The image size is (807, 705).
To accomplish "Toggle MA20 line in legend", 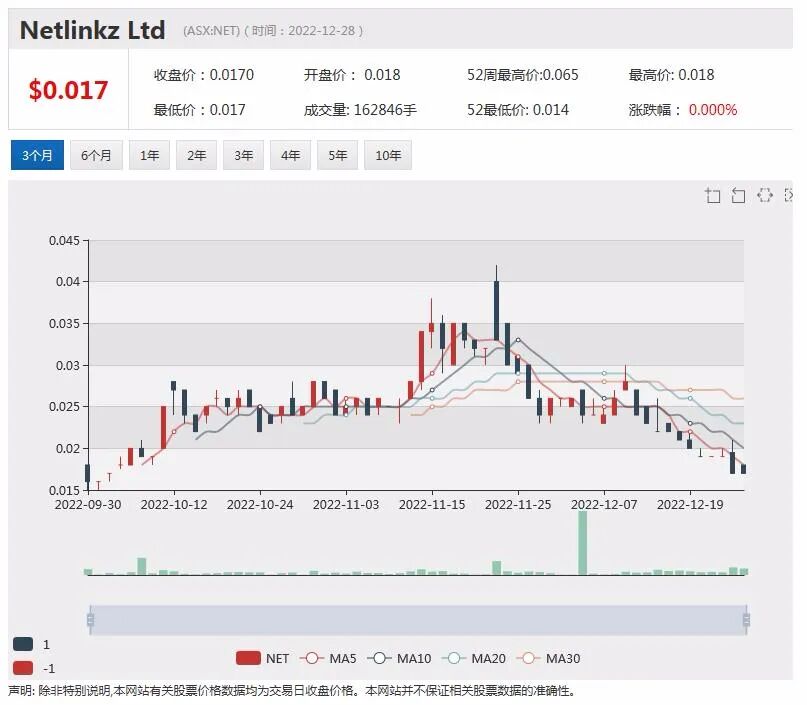I will click(x=473, y=658).
